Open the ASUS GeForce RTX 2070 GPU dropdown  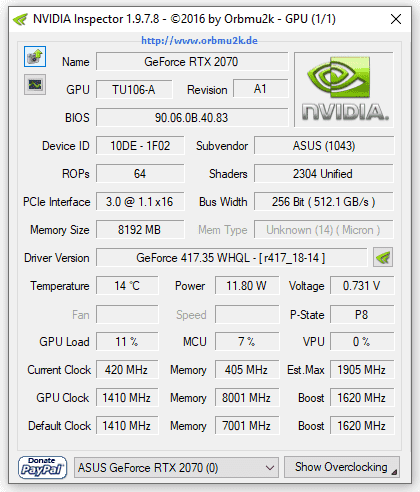coord(176,468)
